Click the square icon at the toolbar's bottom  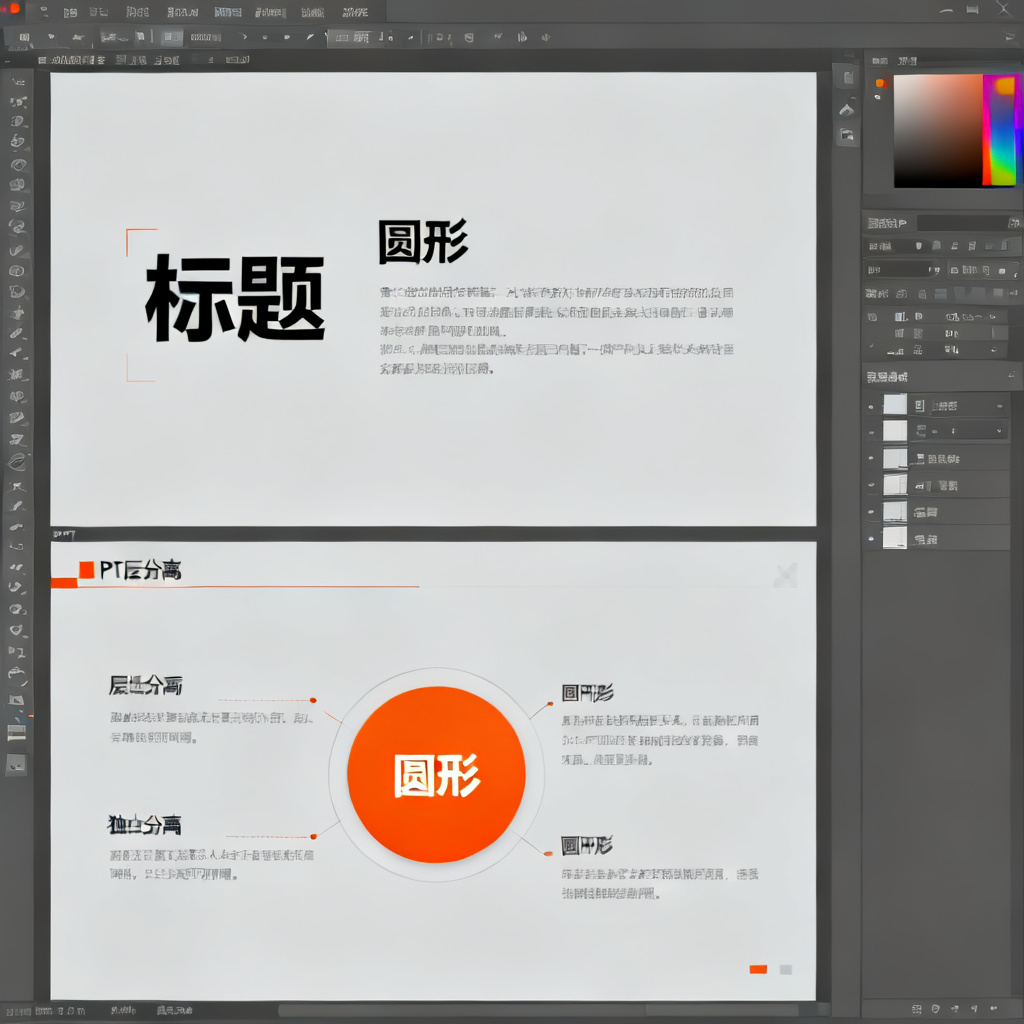16,764
